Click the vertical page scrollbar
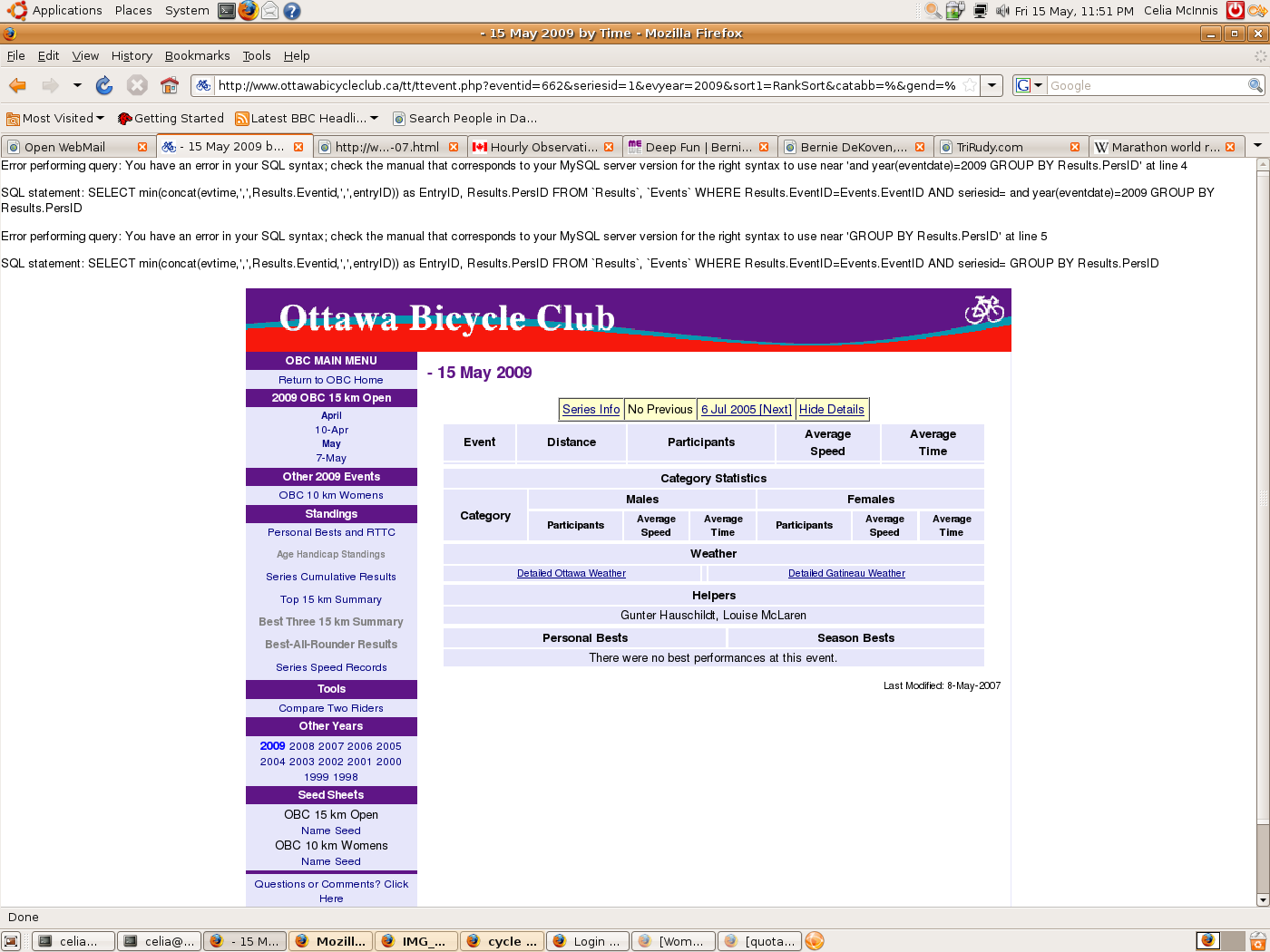1270x952 pixels. coord(1262,499)
